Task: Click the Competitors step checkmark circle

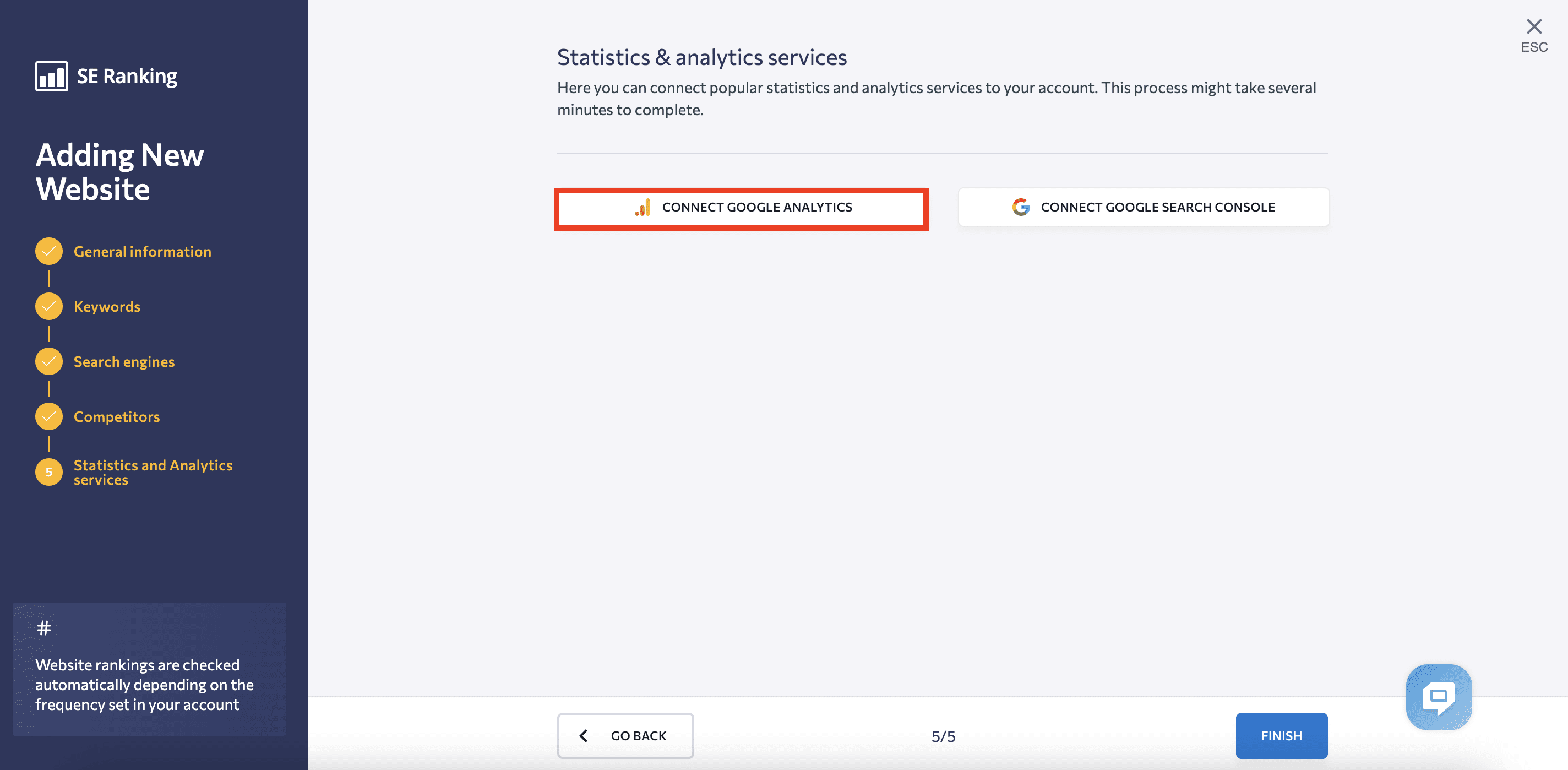Action: coord(48,417)
